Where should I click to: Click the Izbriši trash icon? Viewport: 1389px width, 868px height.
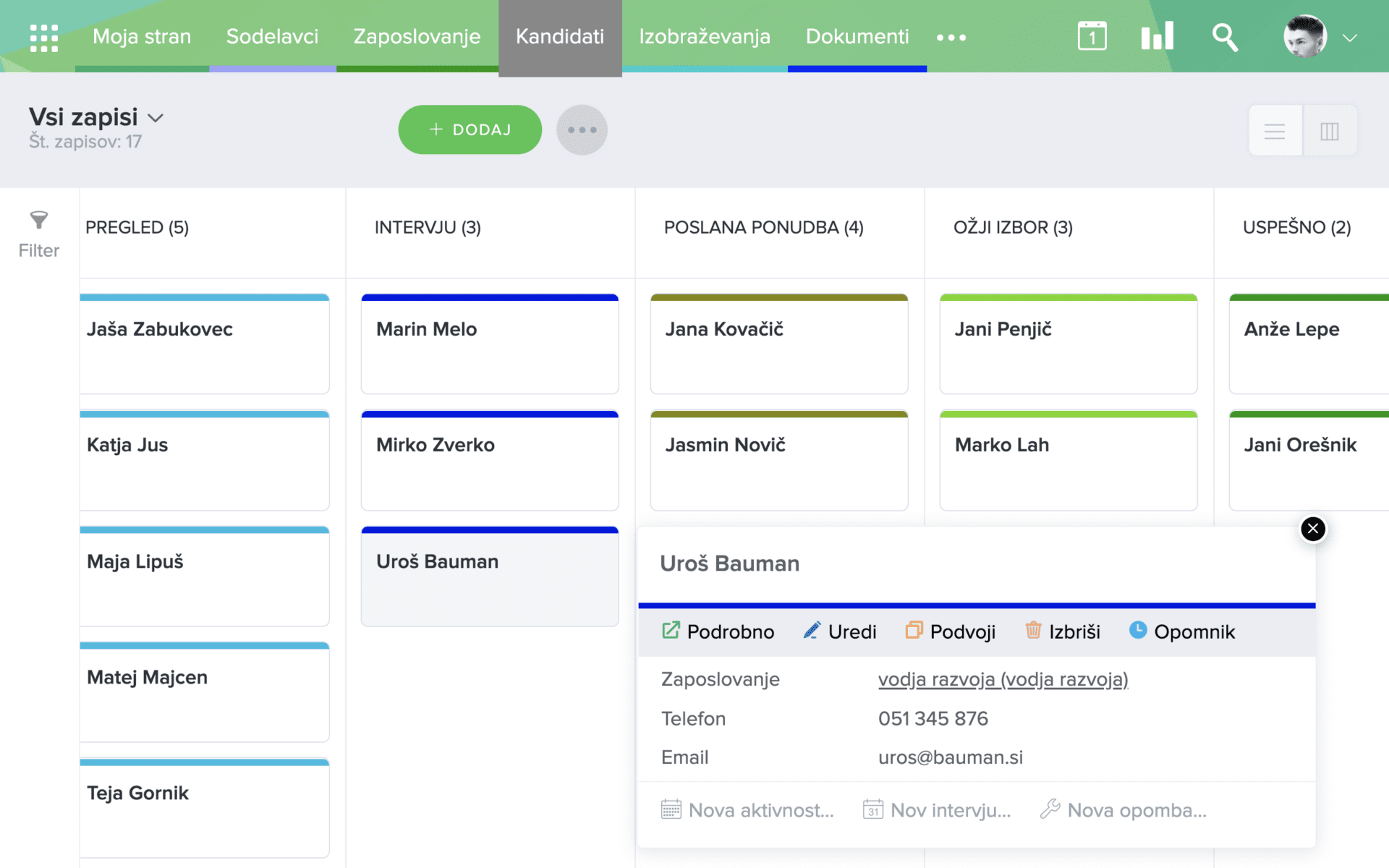point(1033,631)
